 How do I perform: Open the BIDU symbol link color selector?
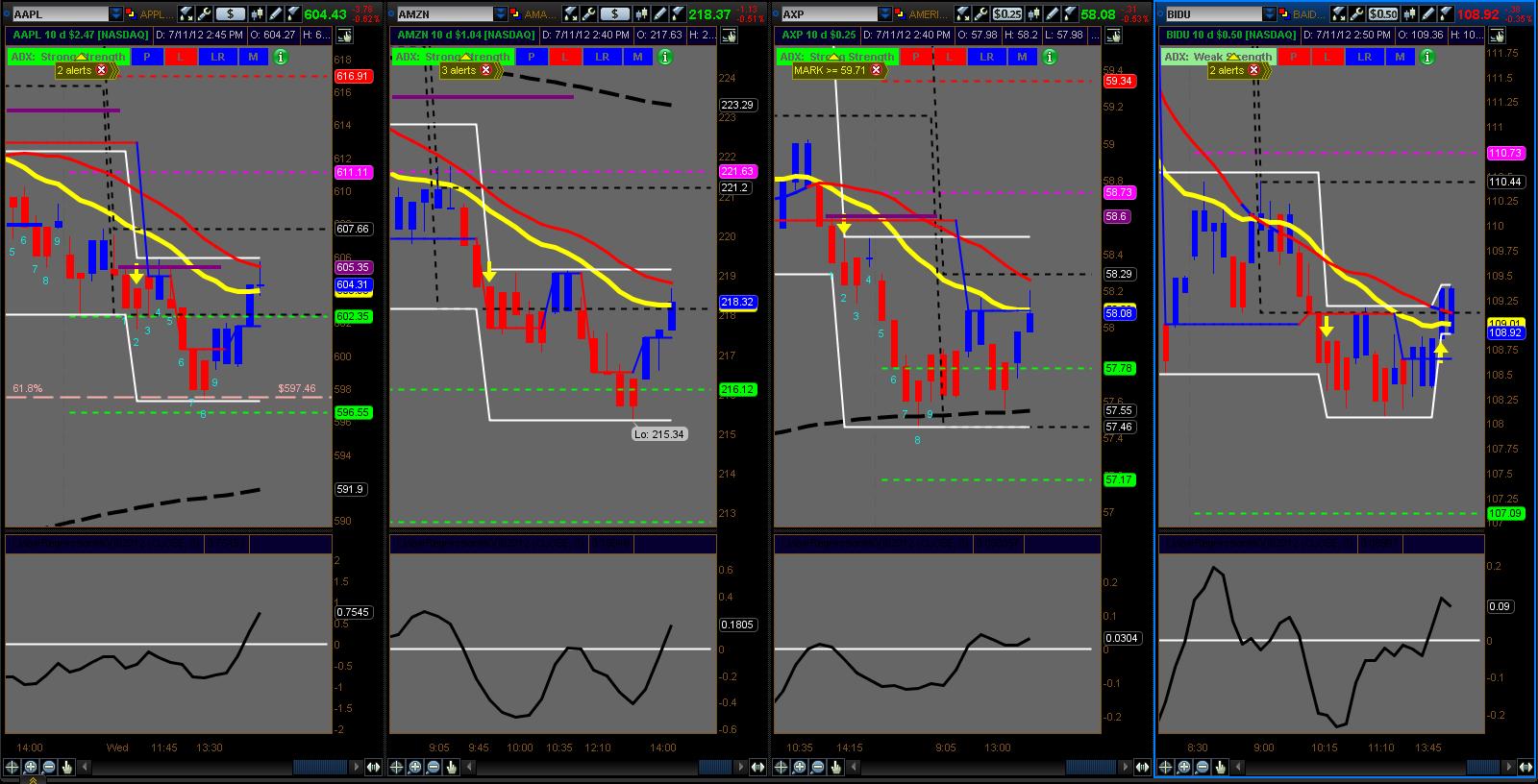tap(1284, 14)
